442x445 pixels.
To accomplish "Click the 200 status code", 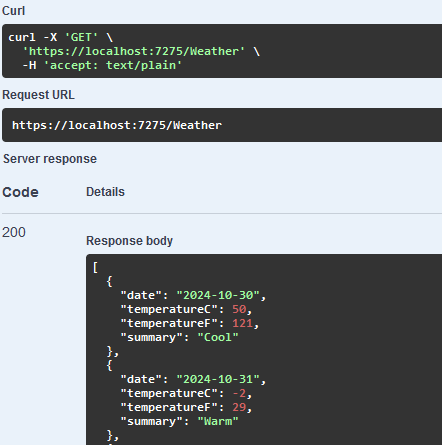I will coord(14,232).
